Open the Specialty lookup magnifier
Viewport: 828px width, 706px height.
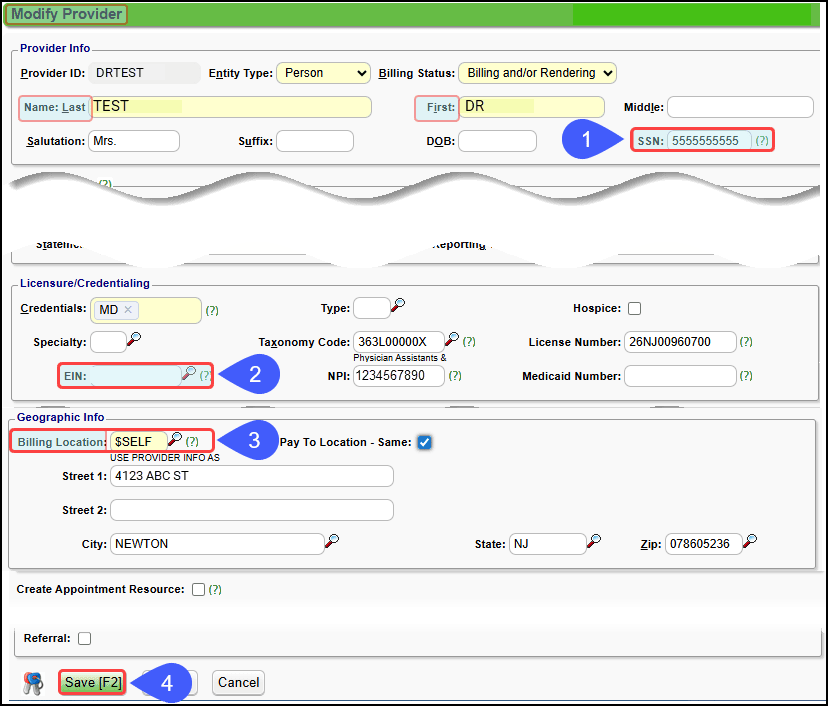(x=134, y=340)
